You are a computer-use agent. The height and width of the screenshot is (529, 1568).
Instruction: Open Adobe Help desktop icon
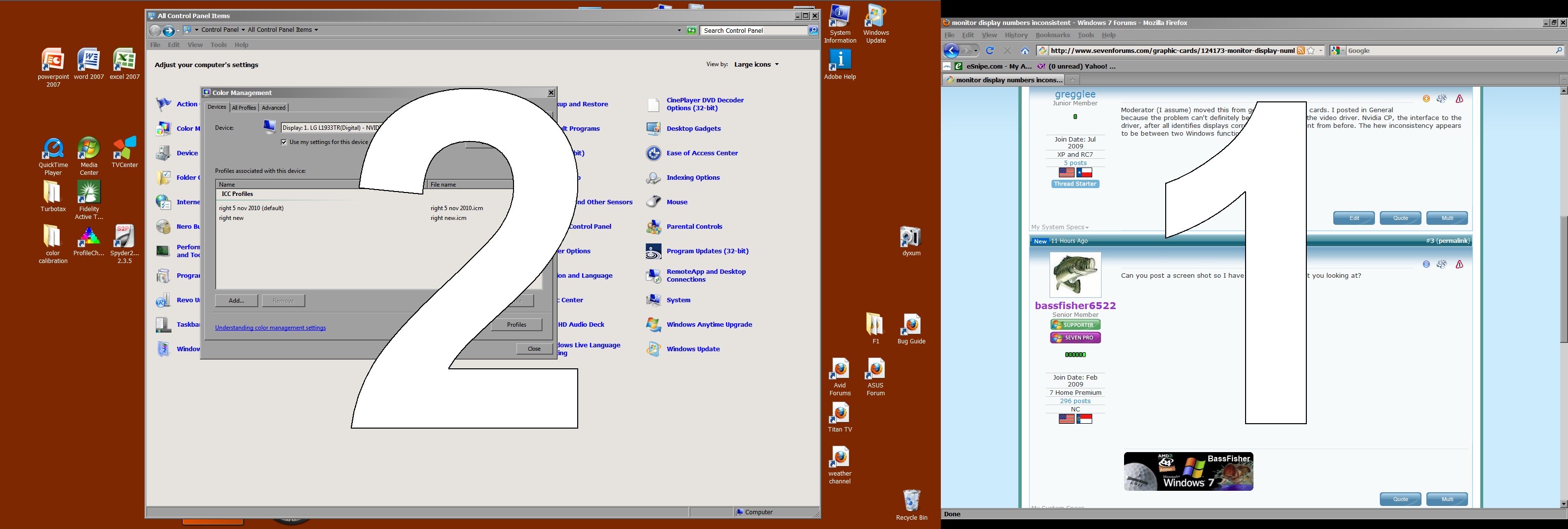pyautogui.click(x=840, y=65)
